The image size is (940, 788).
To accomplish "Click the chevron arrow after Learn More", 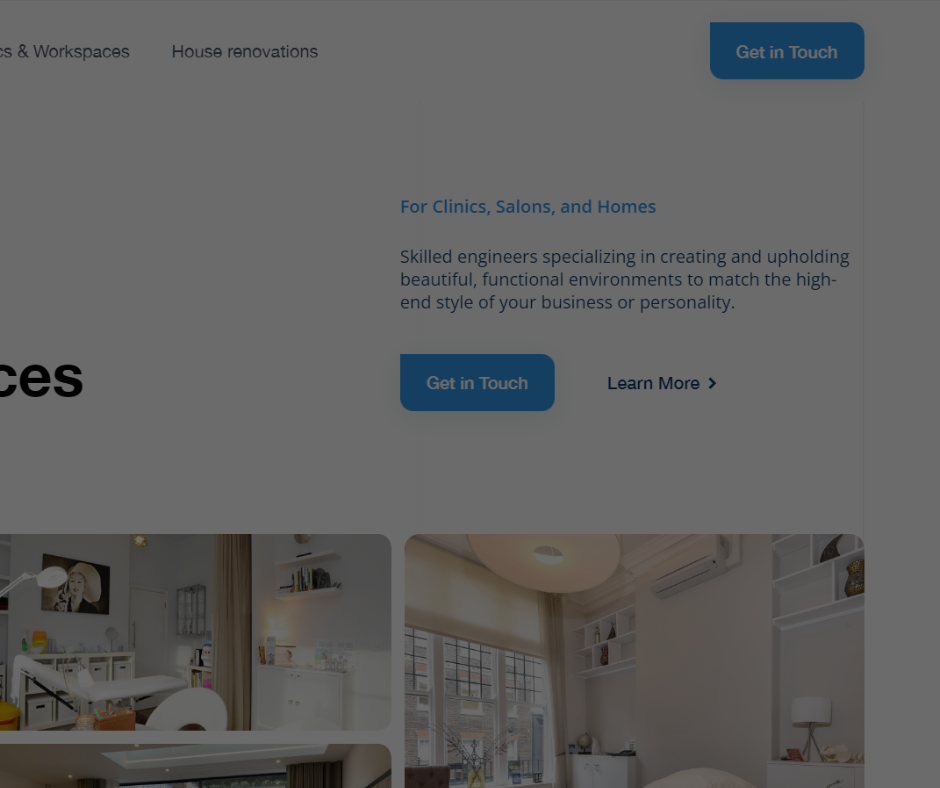I will pos(712,383).
